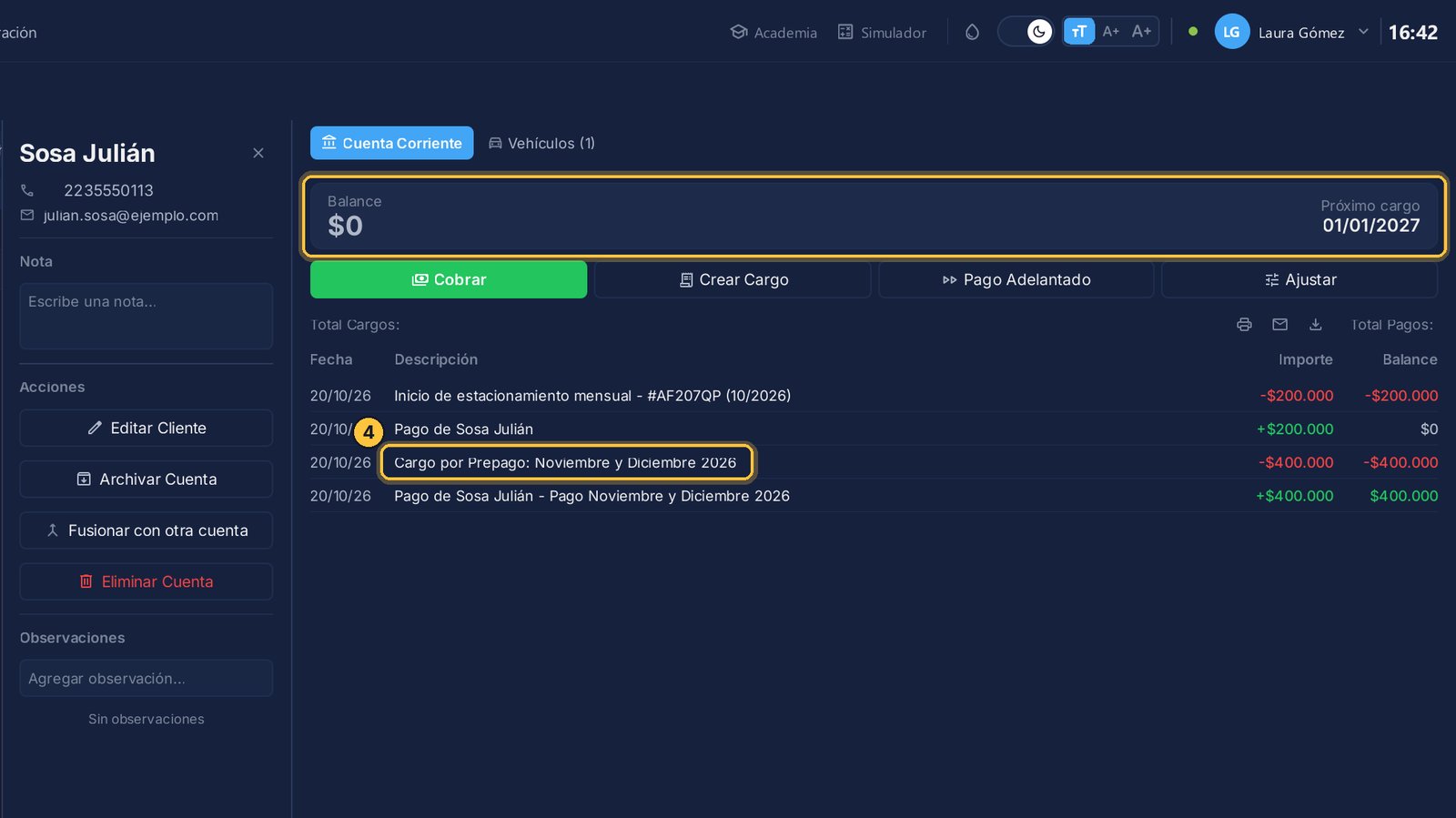Click into the Escribe una nota field
The height and width of the screenshot is (818, 1456).
[x=147, y=316]
